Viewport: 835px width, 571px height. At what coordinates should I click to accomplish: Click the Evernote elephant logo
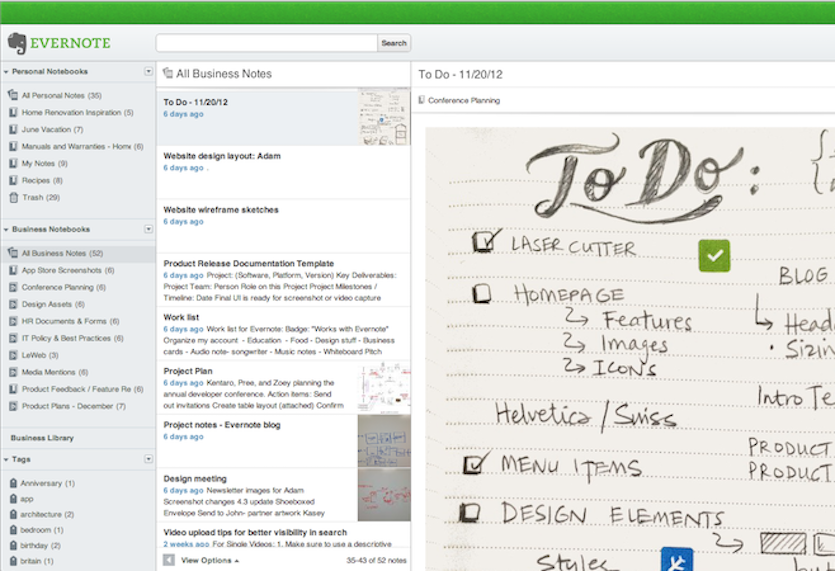click(x=17, y=43)
